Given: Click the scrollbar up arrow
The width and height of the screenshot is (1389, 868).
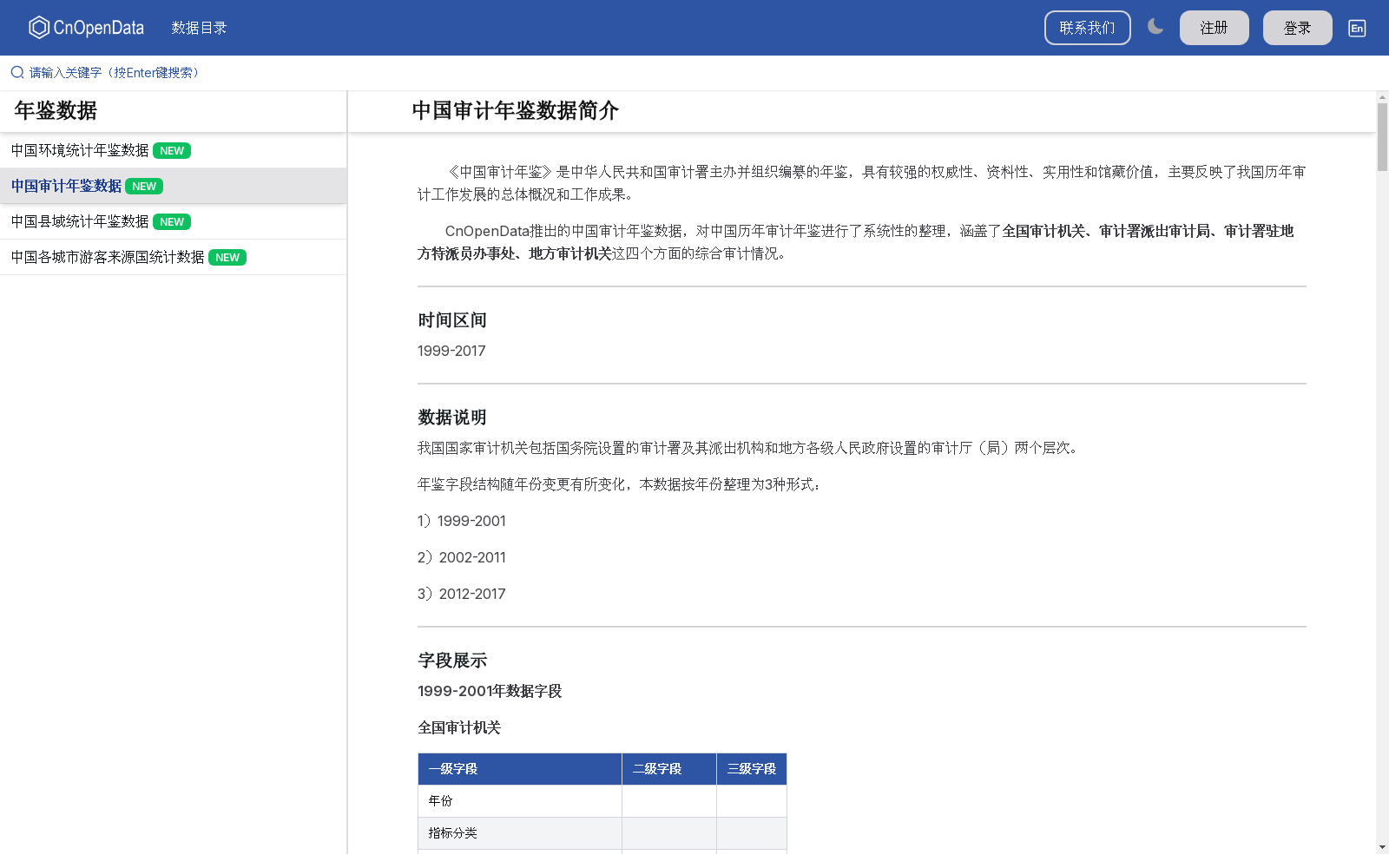Looking at the screenshot, I should (x=1382, y=96).
